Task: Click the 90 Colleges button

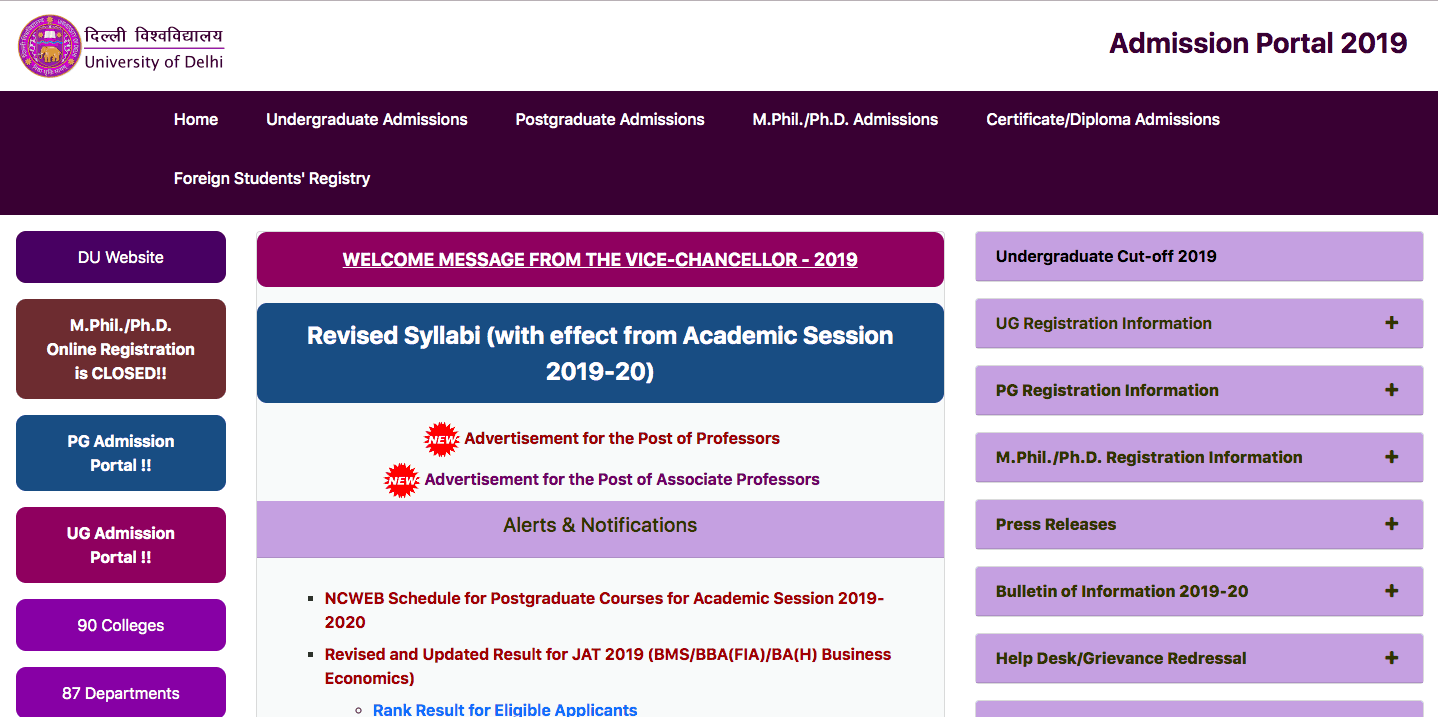Action: (121, 625)
